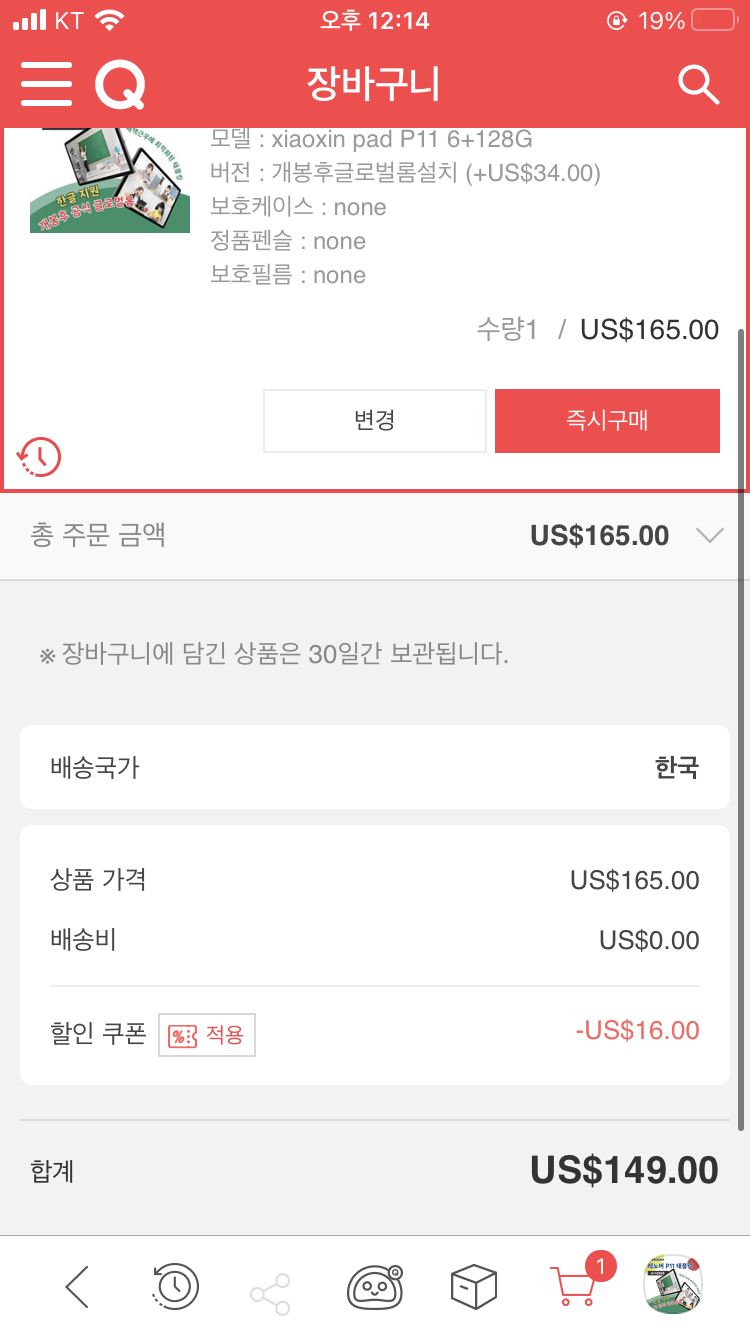Go back with bottom arrow
Screen dimensions: 750x1334
point(77,1286)
